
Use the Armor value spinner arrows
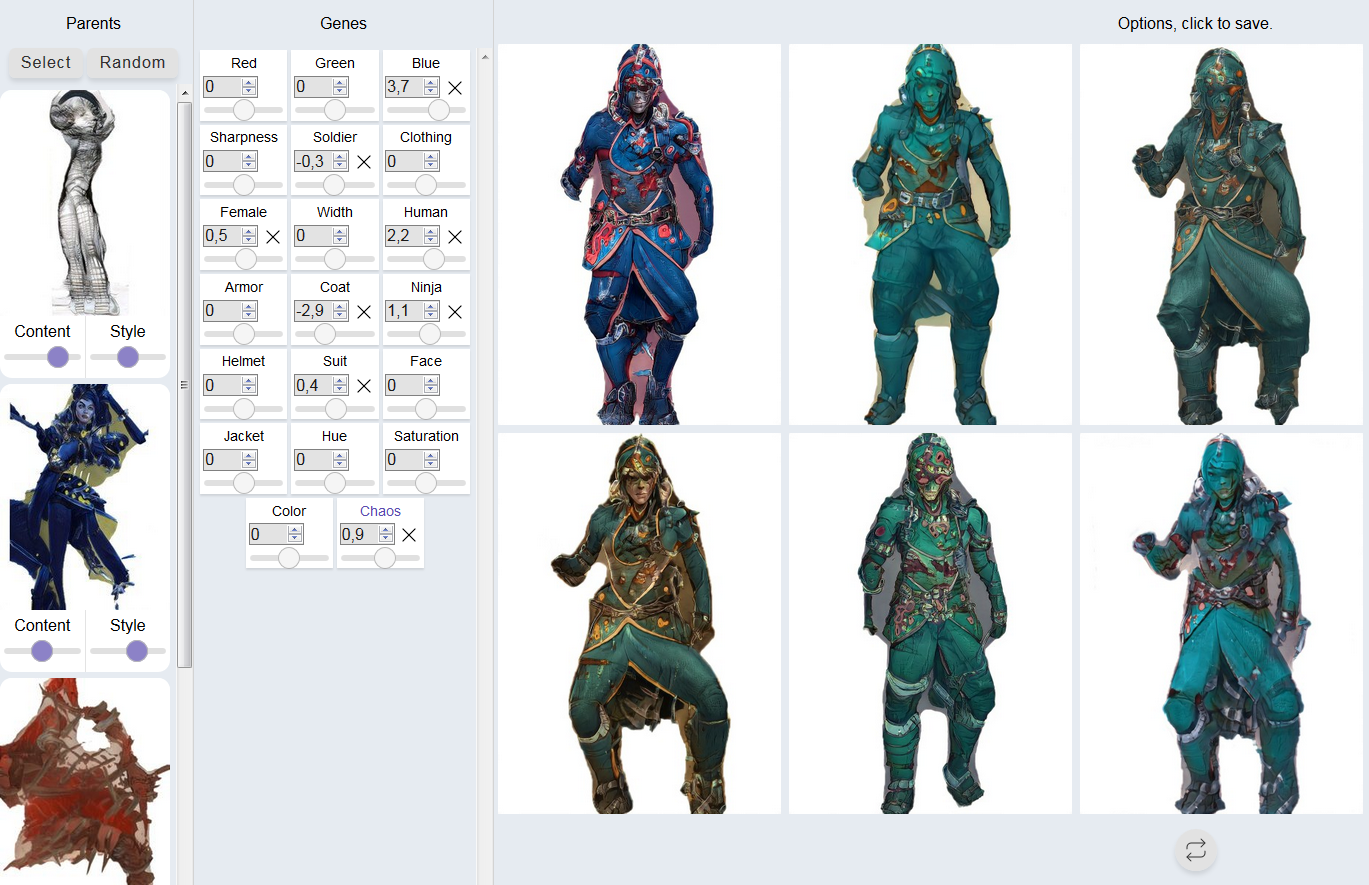coord(249,312)
